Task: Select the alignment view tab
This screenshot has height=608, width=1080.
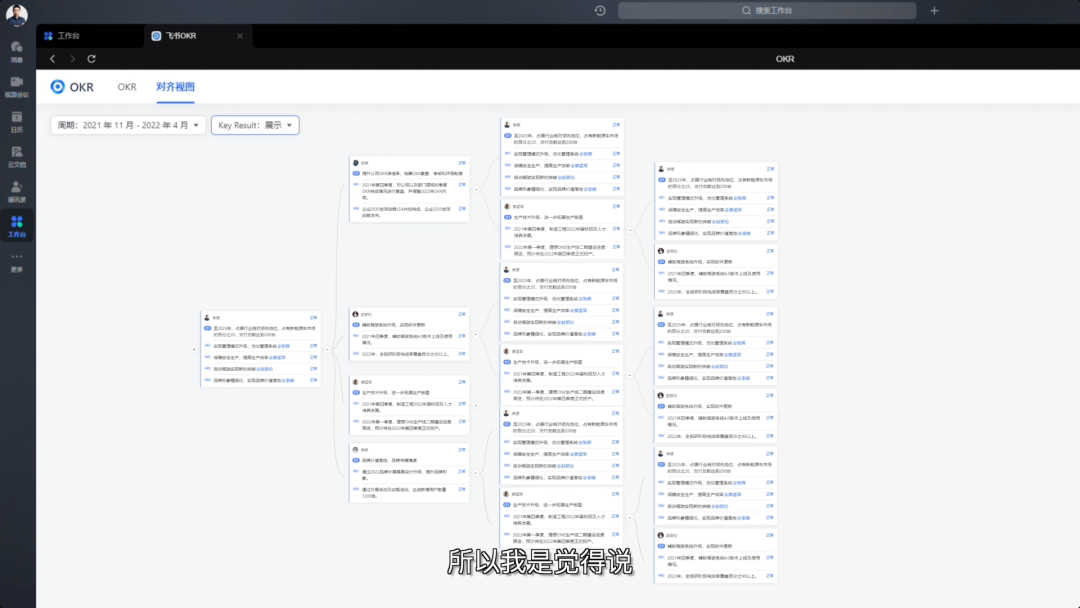Action: point(175,87)
